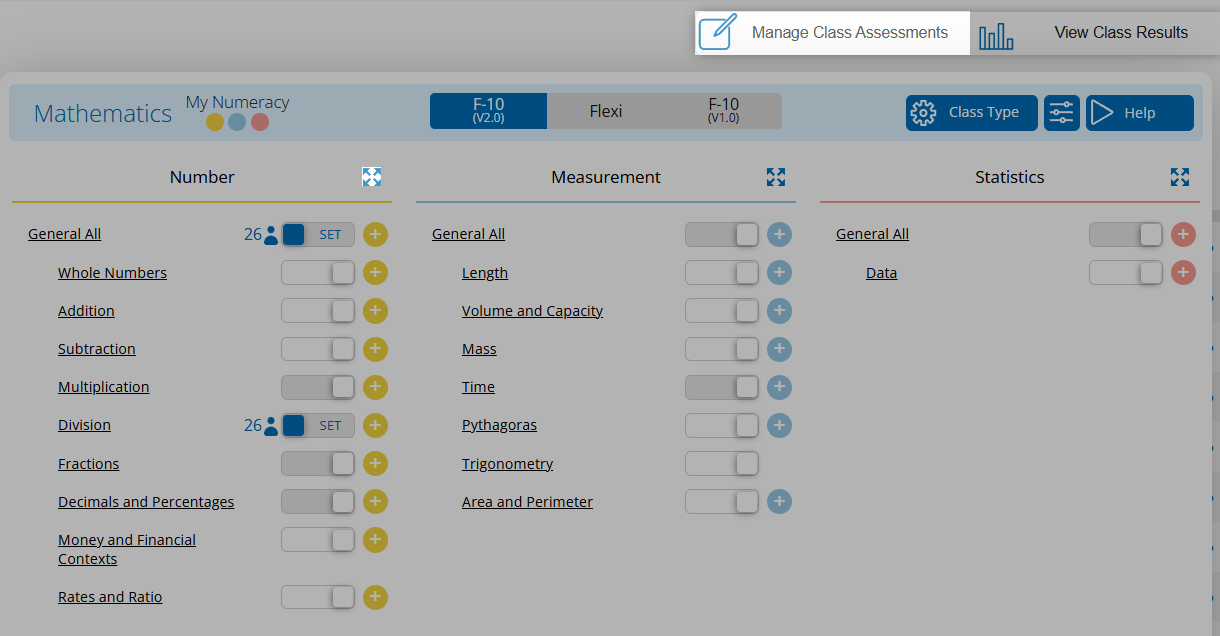Toggle the Money and Financial Contexts switch
1220x636 pixels.
[318, 540]
